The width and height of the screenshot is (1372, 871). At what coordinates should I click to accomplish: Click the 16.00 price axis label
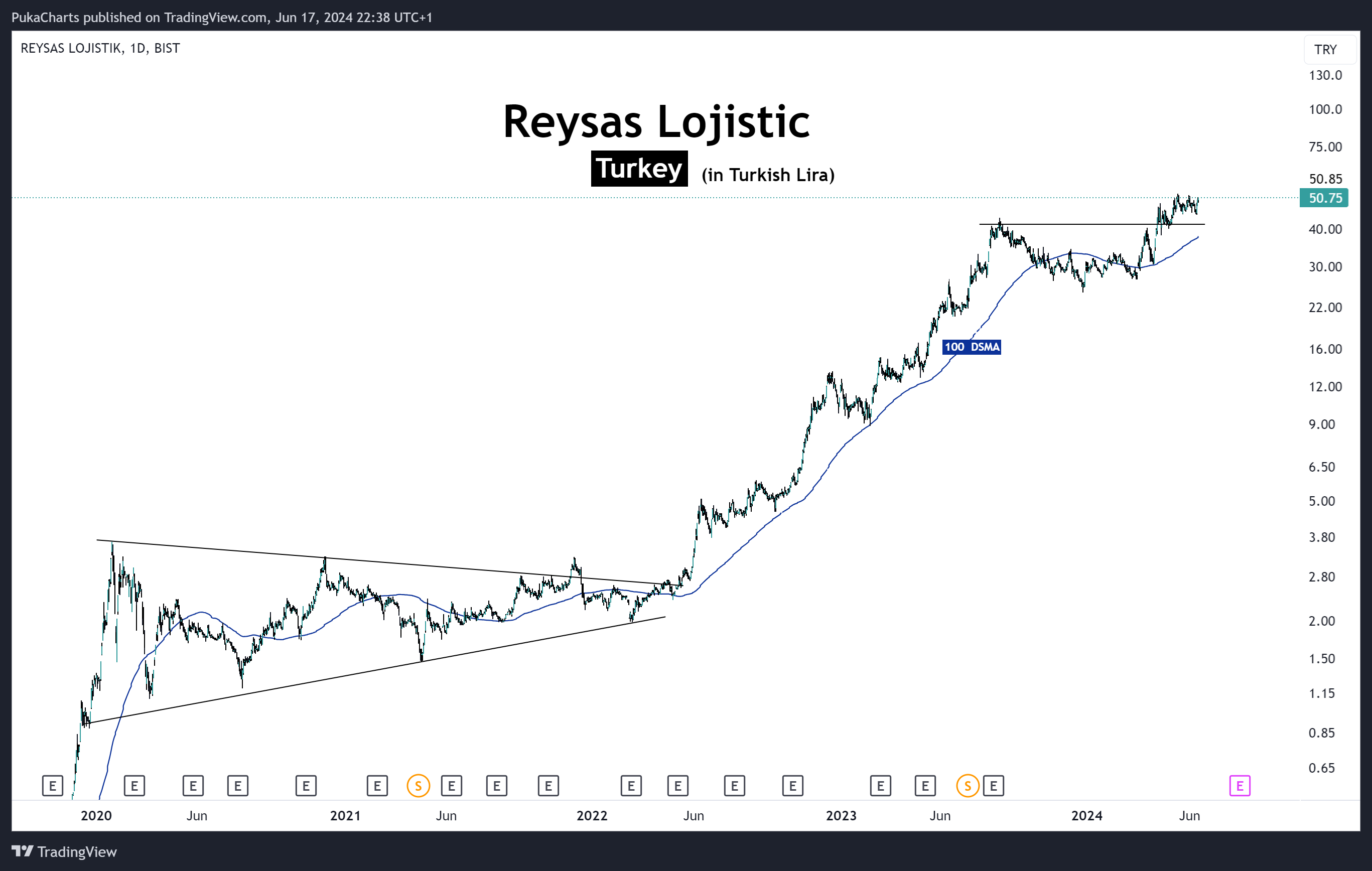click(x=1325, y=349)
